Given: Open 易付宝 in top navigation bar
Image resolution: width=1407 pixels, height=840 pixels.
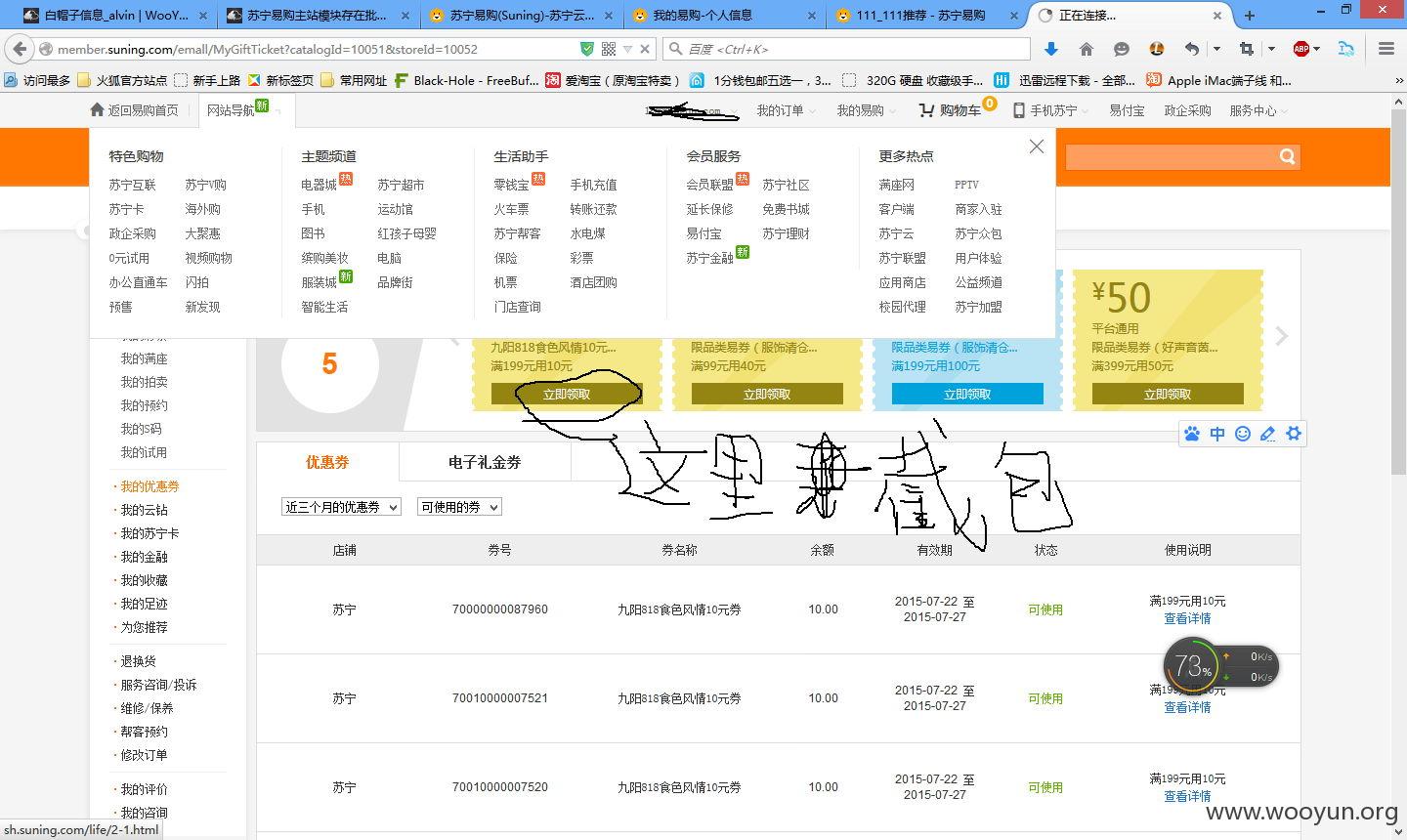Looking at the screenshot, I should coord(1127,110).
